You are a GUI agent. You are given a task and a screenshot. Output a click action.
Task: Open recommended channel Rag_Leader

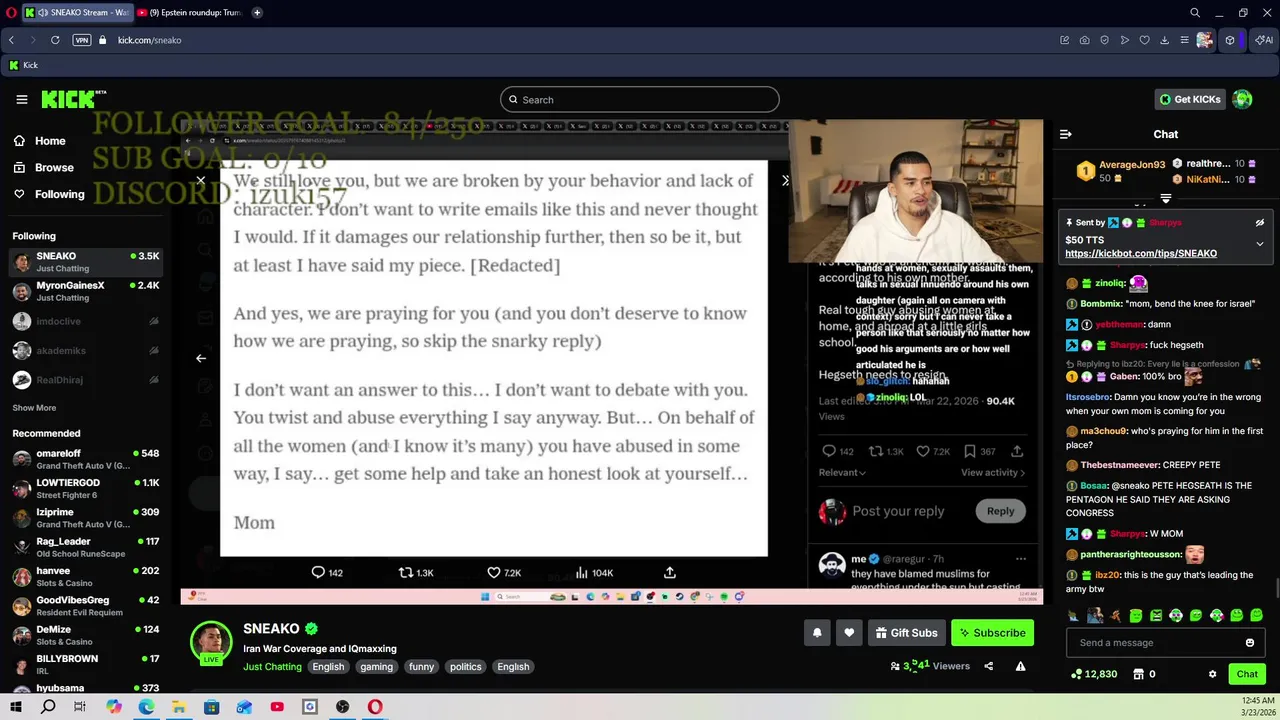tap(85, 547)
